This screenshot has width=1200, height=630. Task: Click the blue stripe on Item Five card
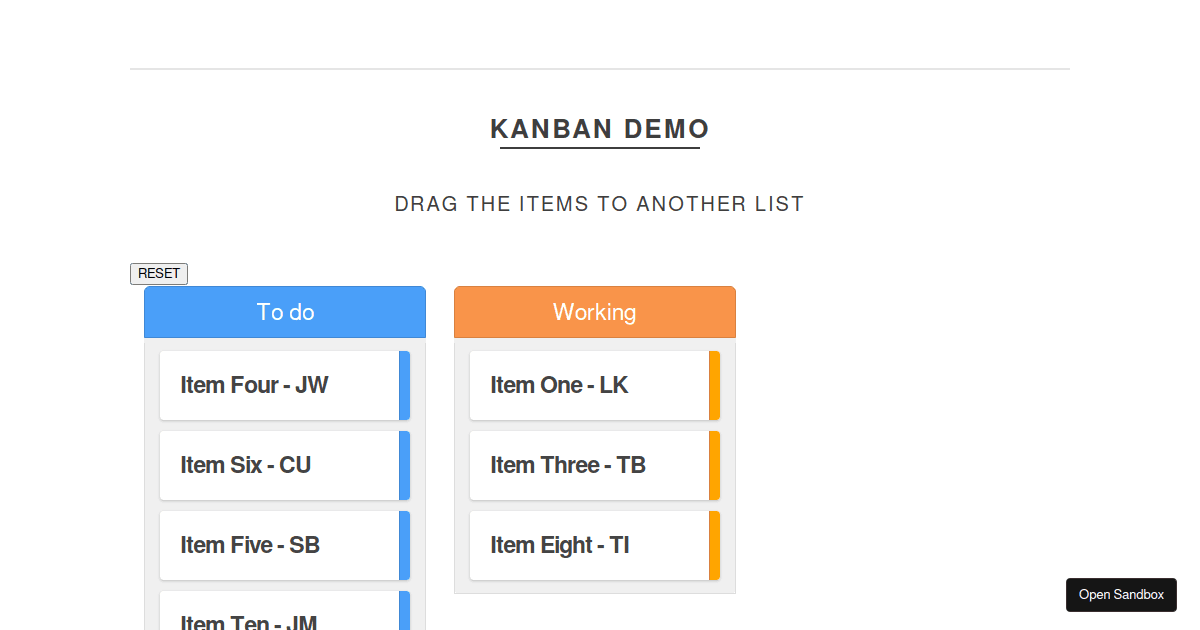(404, 545)
